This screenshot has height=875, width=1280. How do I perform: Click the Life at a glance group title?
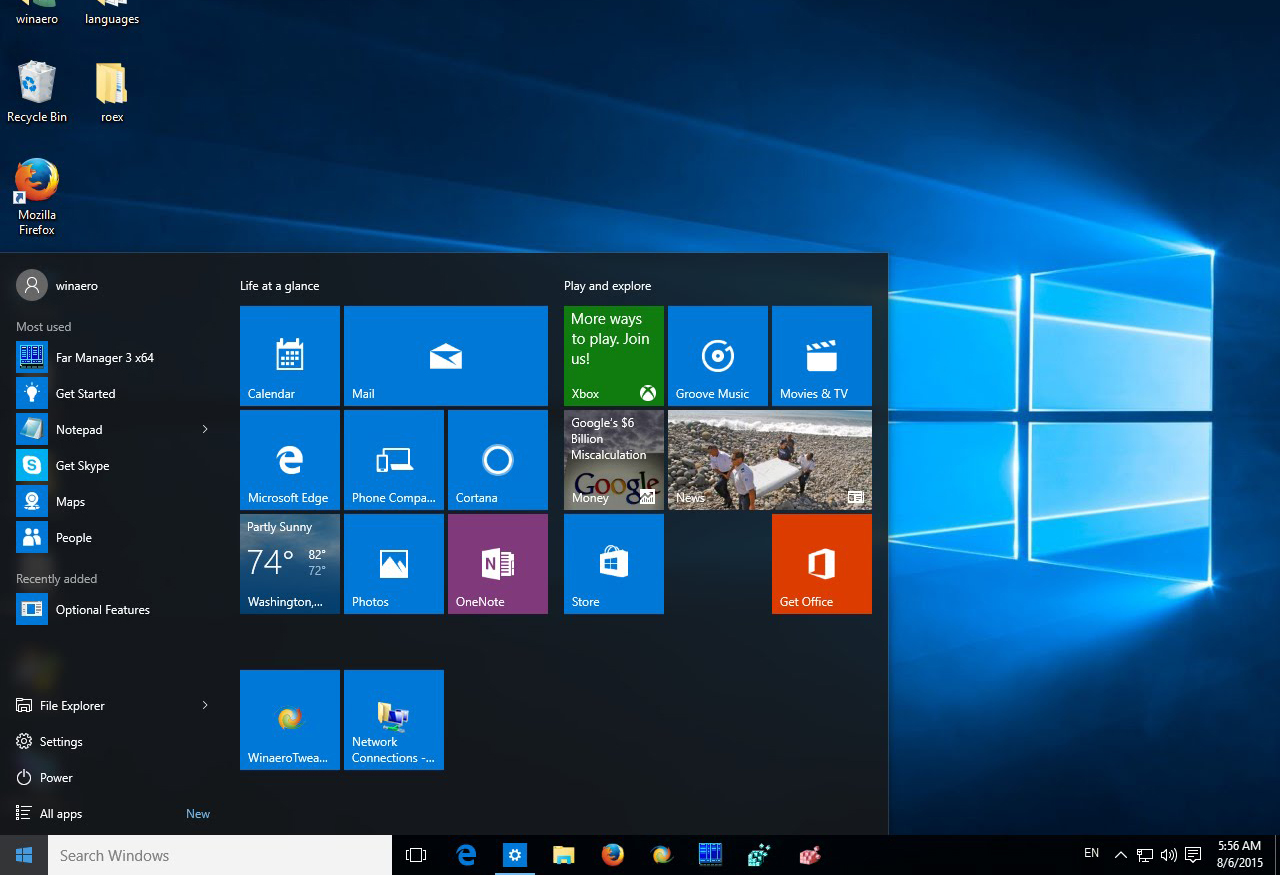(x=280, y=286)
